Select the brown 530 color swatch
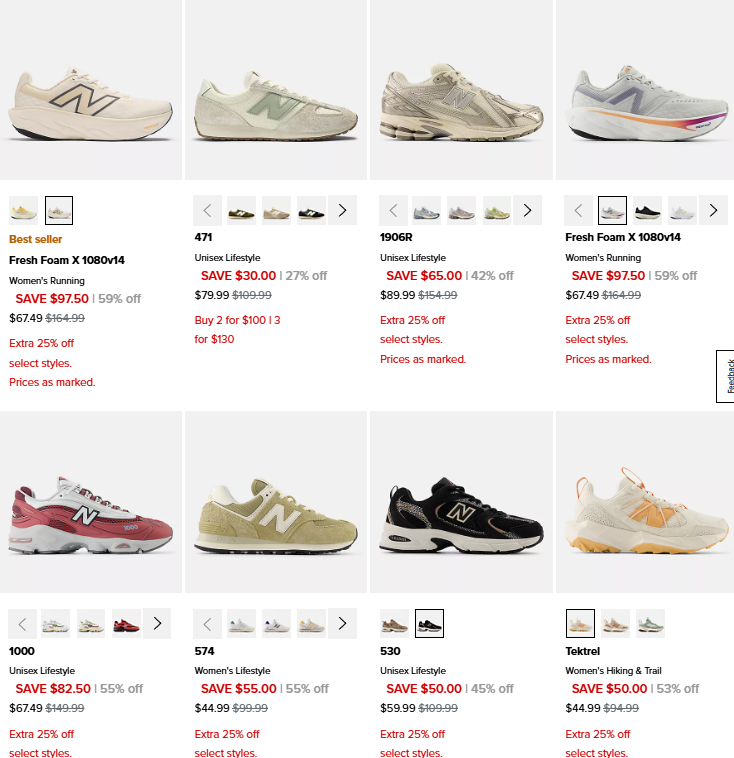 [394, 624]
